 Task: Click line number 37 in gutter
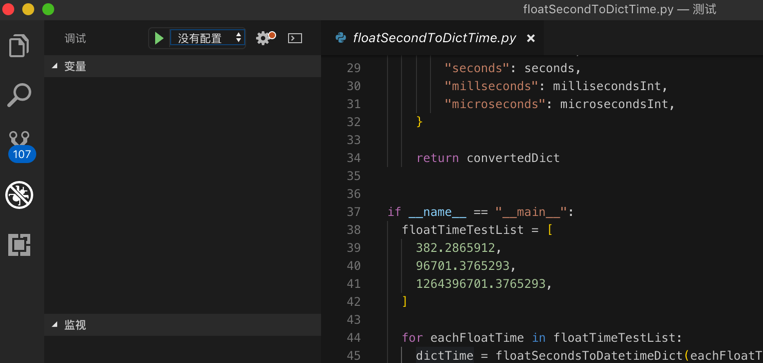353,212
